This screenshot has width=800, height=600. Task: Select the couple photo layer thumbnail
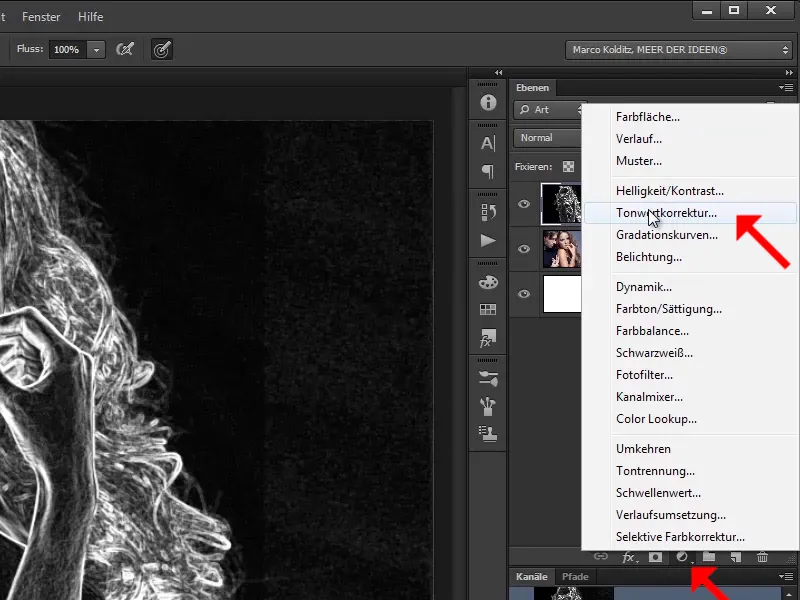click(x=562, y=249)
